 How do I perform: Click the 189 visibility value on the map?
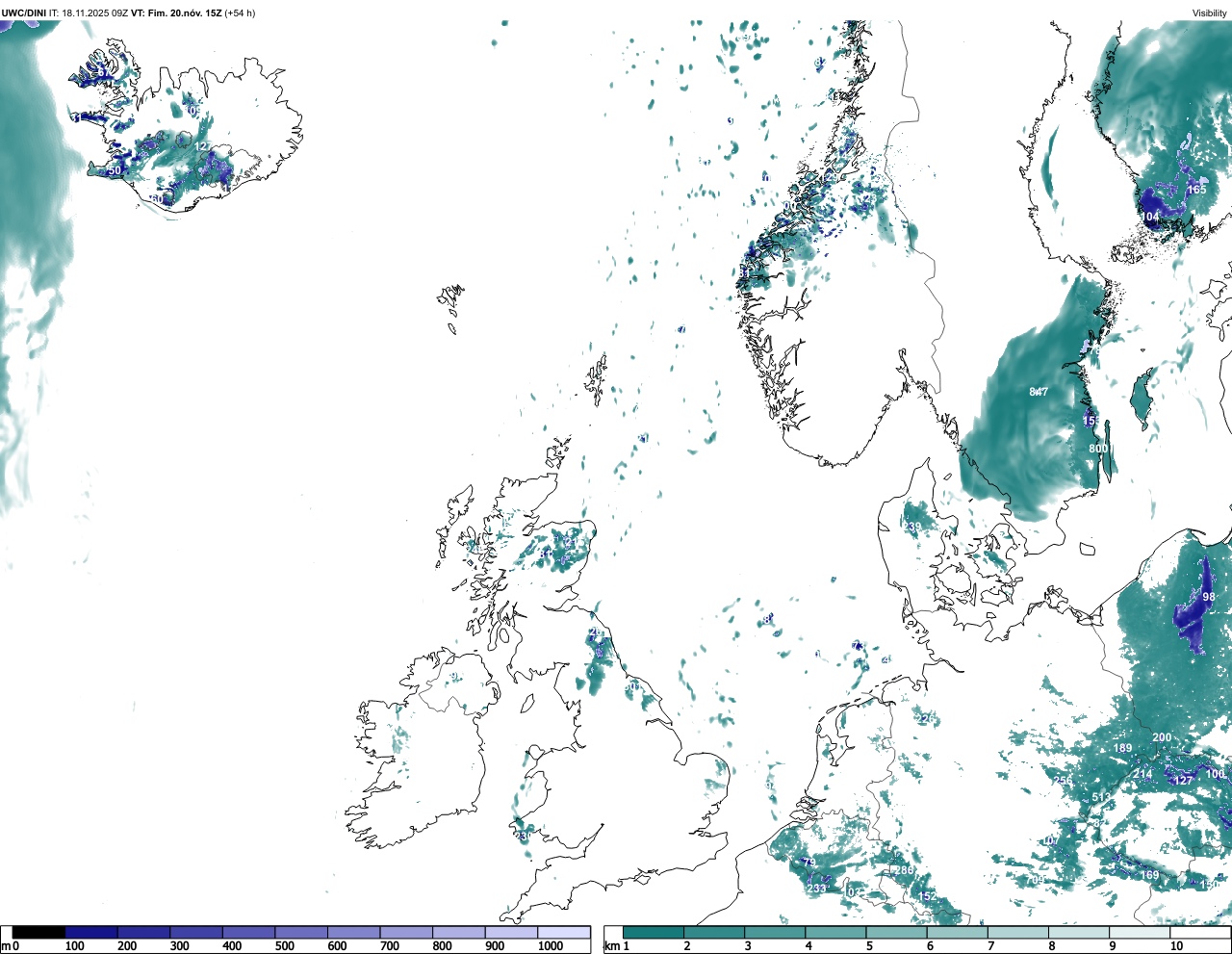pos(1122,748)
